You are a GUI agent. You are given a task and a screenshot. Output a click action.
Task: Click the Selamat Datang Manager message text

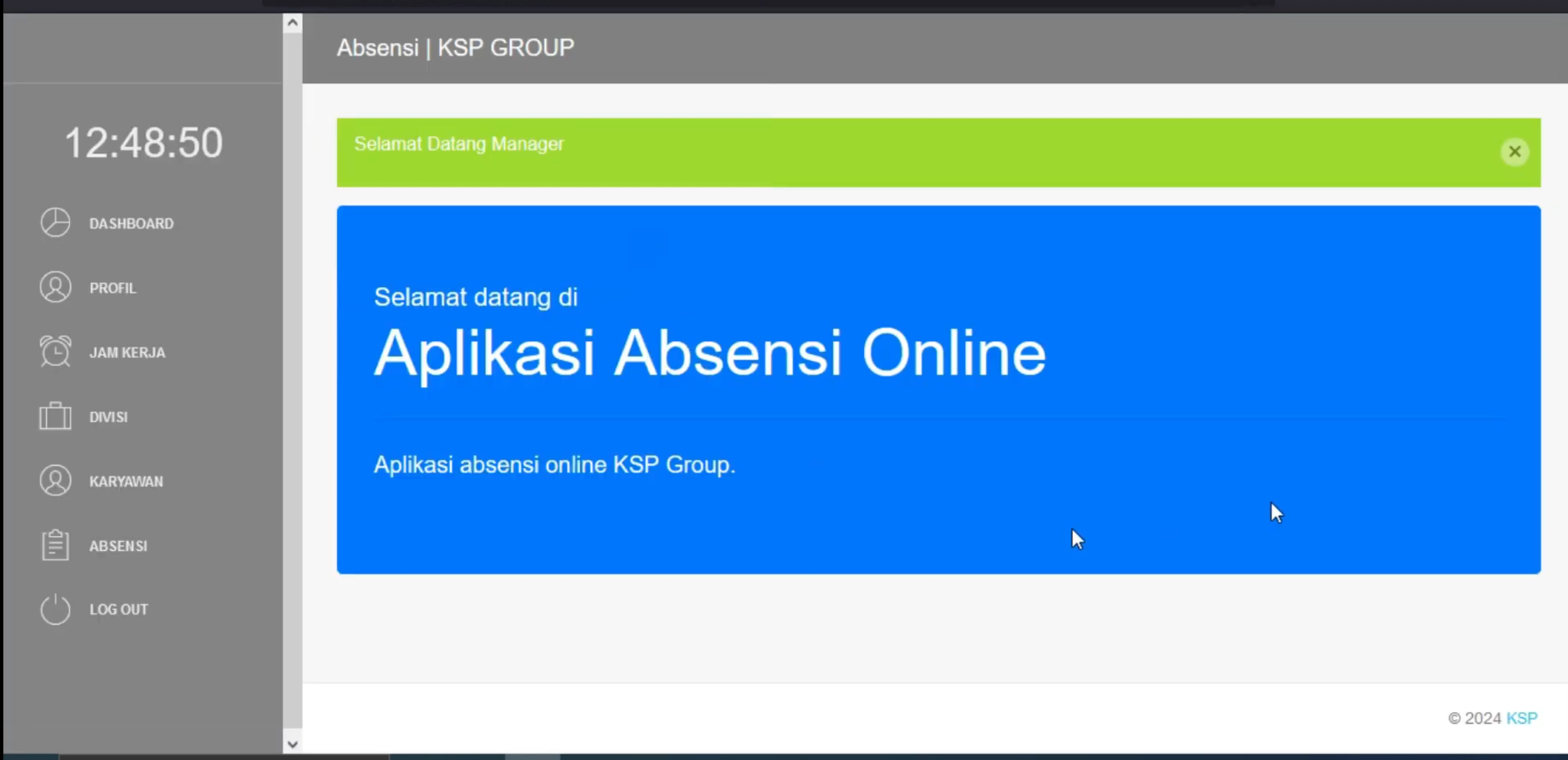[x=459, y=144]
